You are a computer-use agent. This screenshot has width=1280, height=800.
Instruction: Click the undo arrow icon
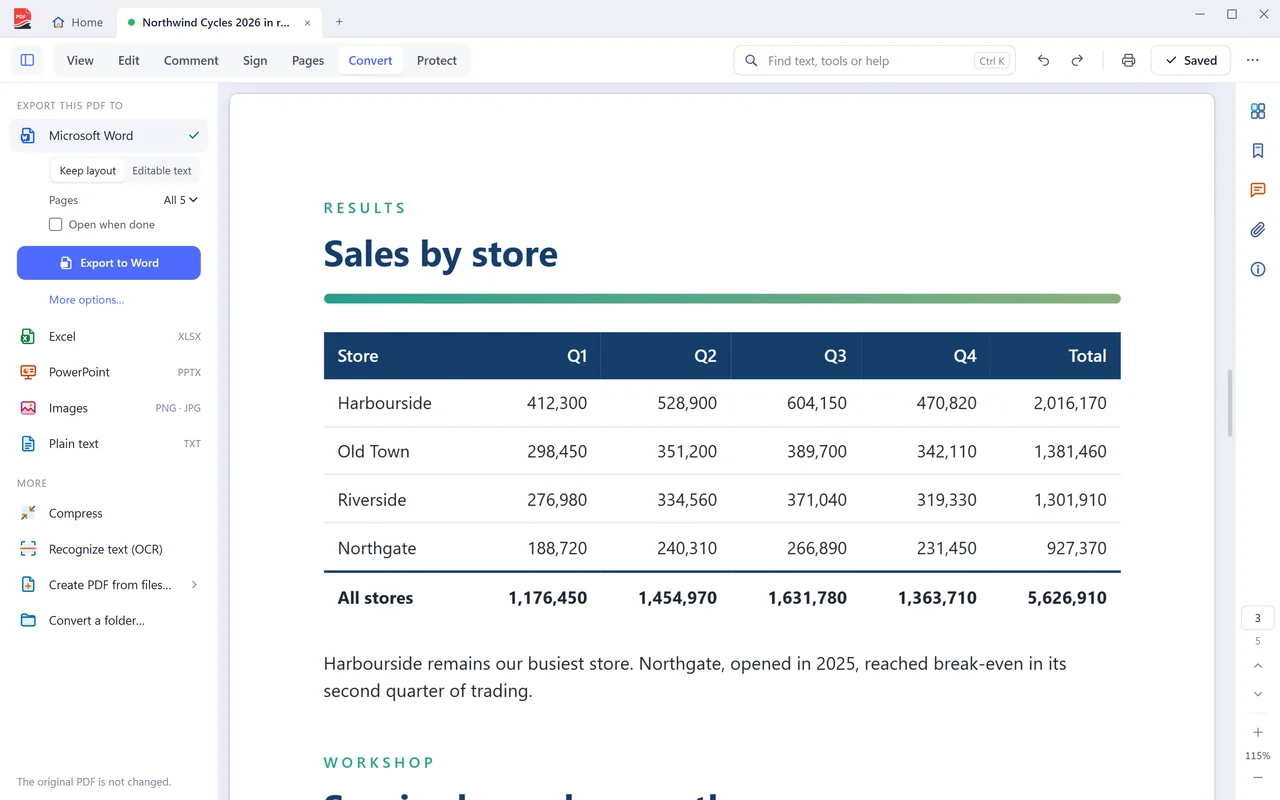[x=1043, y=60]
